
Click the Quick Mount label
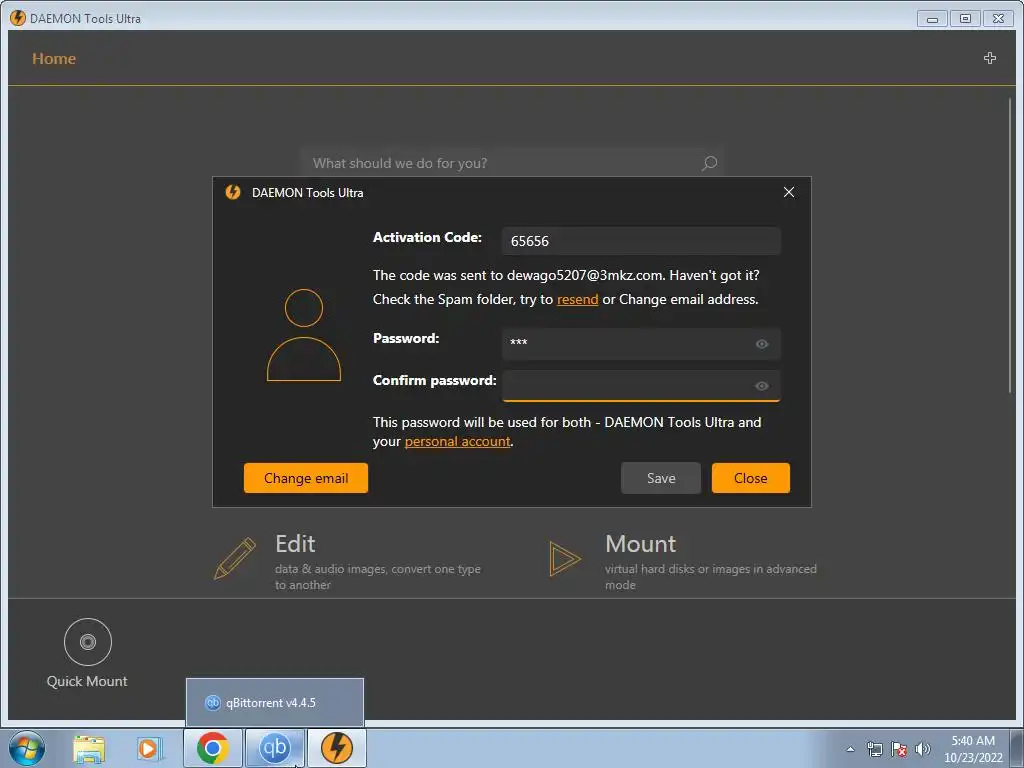point(87,681)
